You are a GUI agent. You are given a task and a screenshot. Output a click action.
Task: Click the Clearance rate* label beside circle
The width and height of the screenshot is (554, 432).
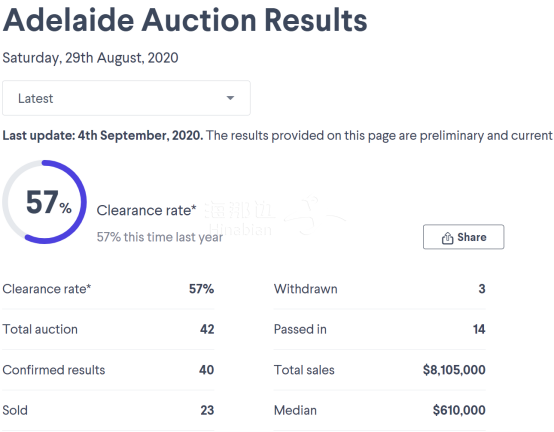(146, 210)
